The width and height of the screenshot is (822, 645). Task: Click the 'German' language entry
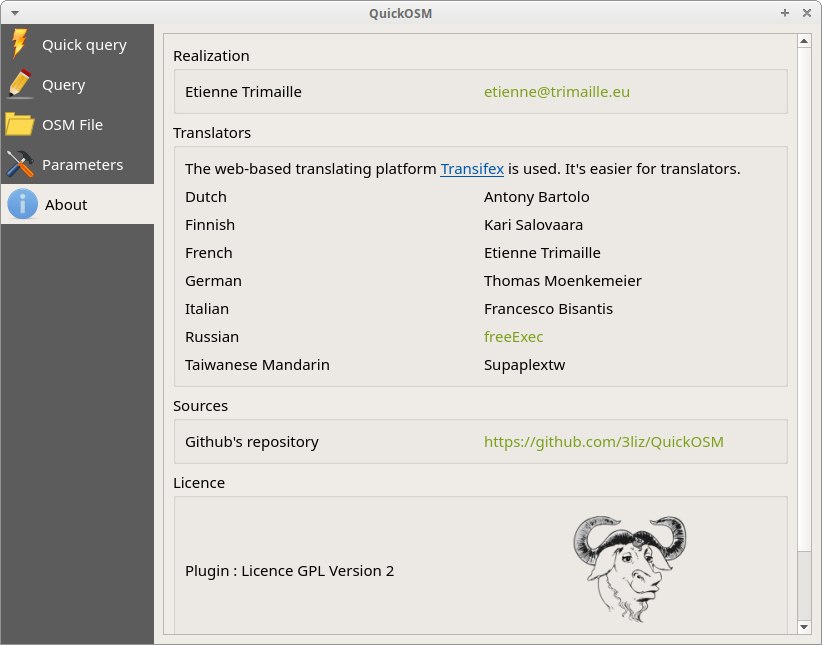pos(213,281)
